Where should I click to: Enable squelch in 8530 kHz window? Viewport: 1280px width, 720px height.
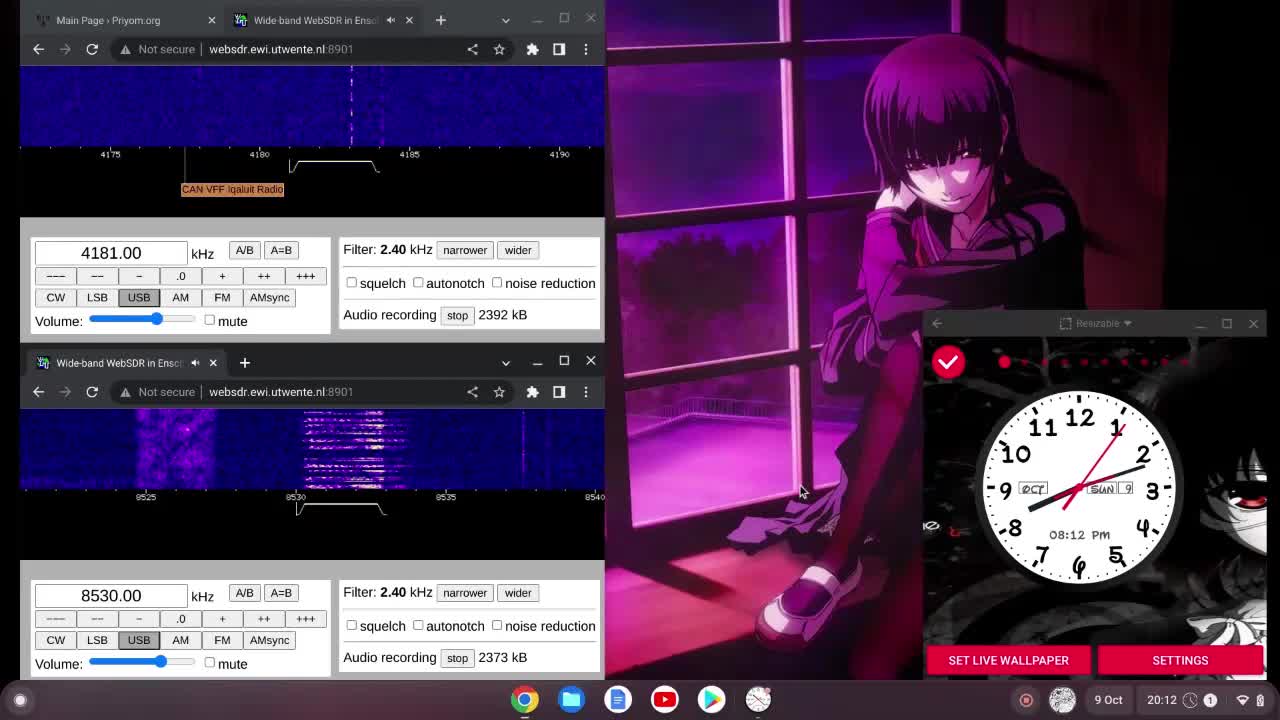[351, 625]
